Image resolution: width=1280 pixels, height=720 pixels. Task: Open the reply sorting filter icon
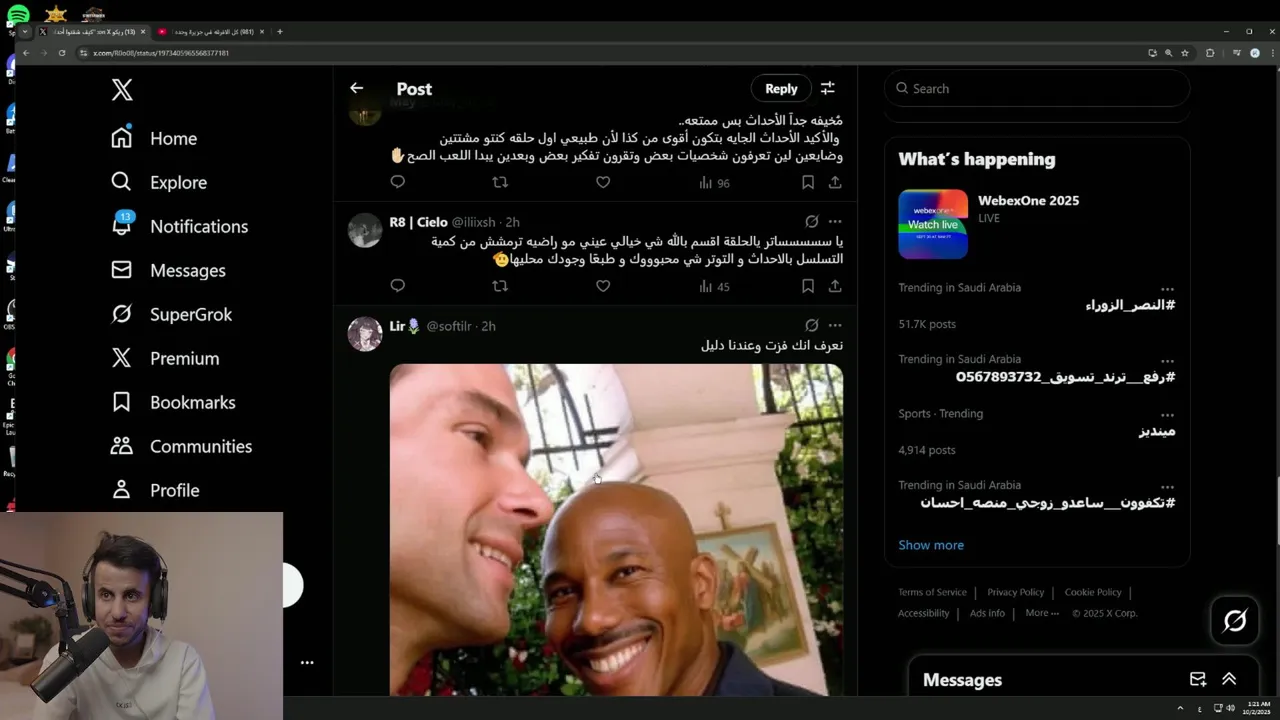pyautogui.click(x=828, y=88)
